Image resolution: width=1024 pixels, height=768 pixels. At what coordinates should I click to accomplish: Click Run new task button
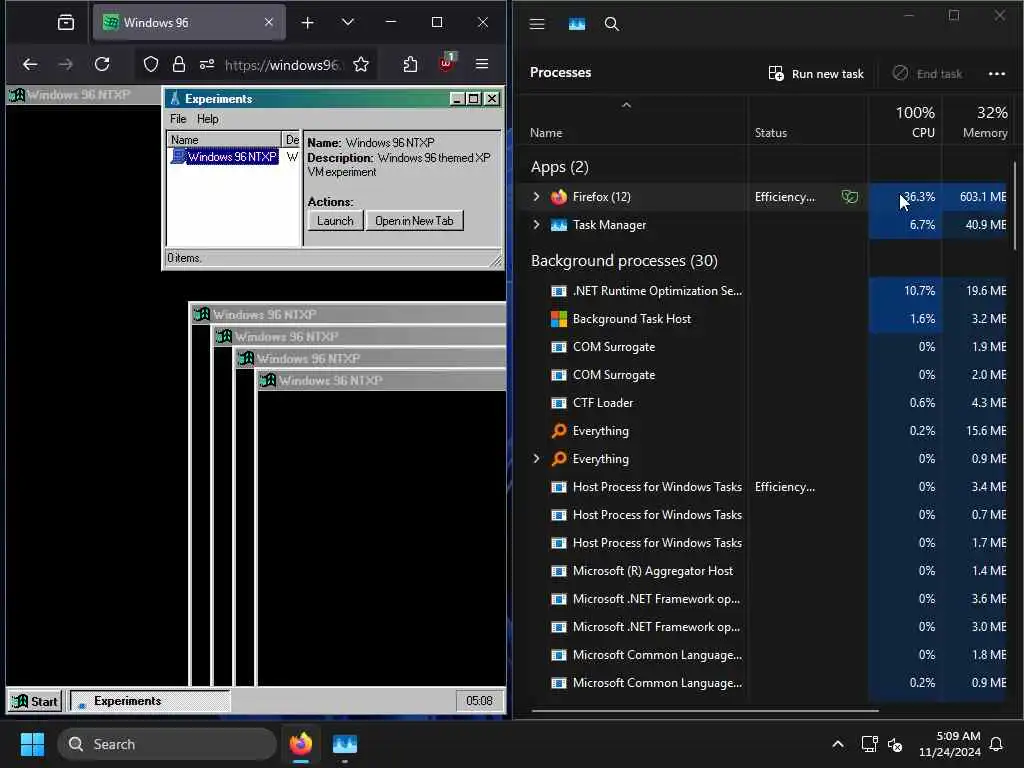[x=816, y=73]
